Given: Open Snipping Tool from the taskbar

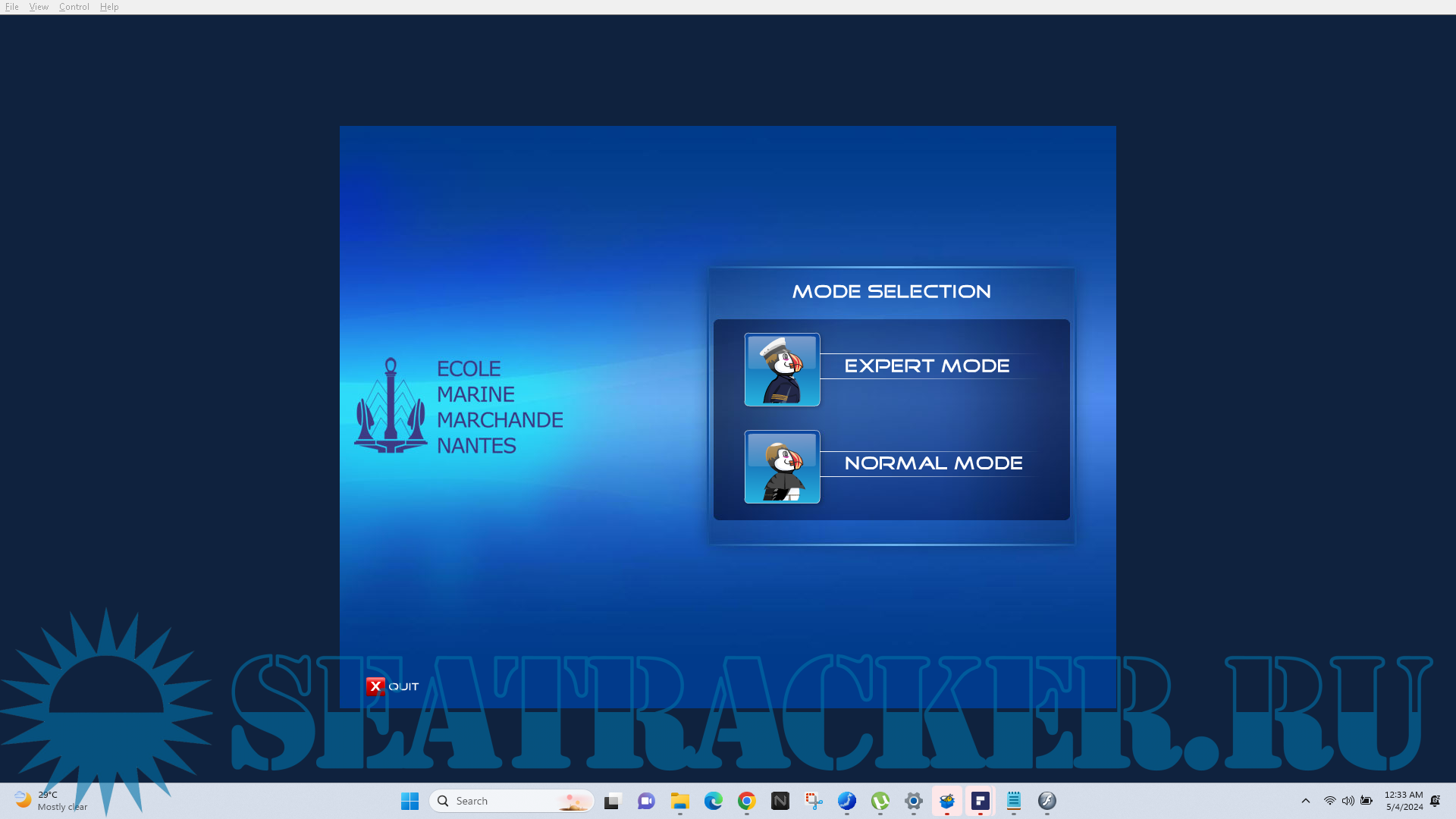Looking at the screenshot, I should click(x=814, y=801).
